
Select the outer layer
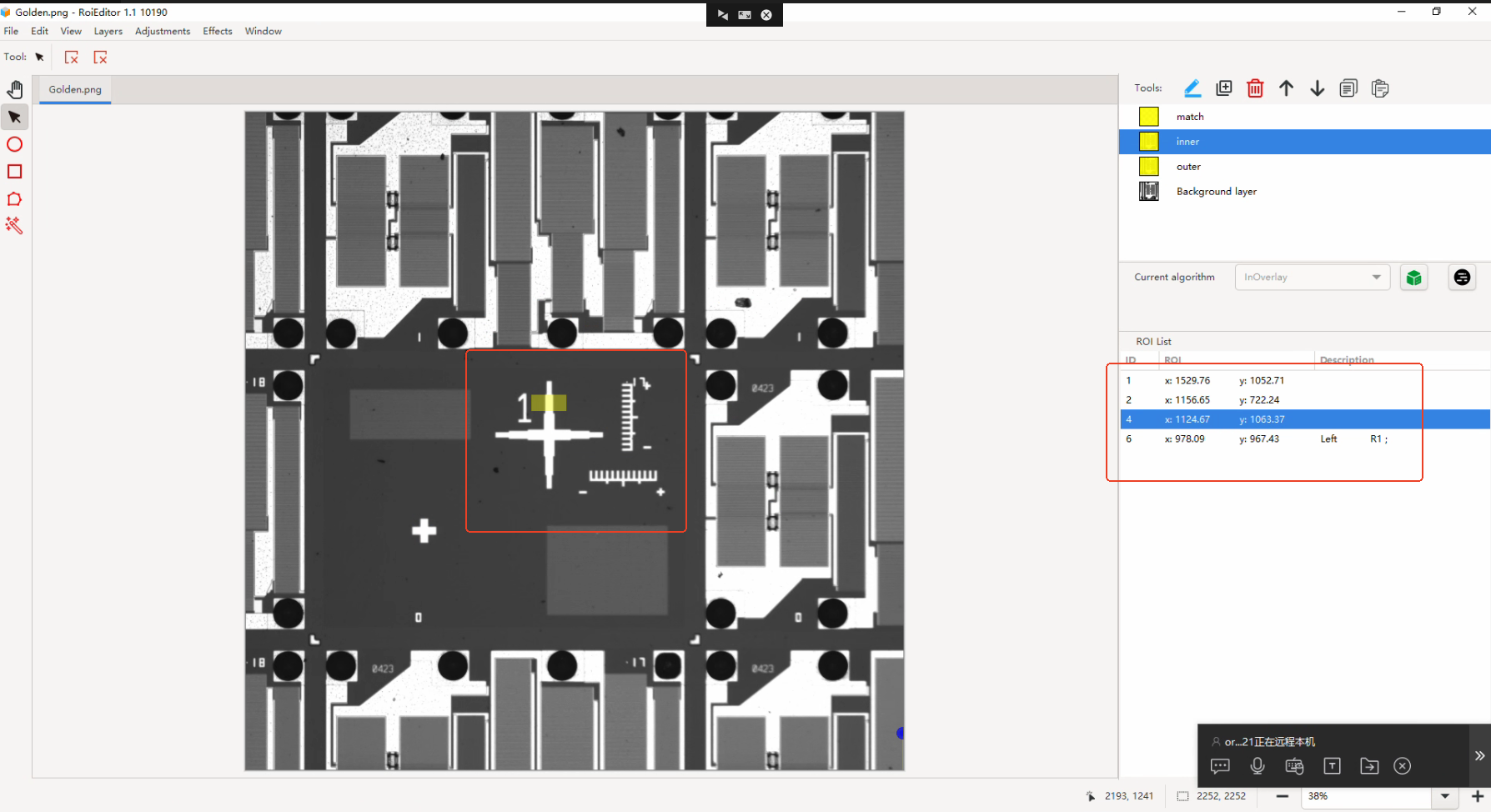(x=1305, y=167)
